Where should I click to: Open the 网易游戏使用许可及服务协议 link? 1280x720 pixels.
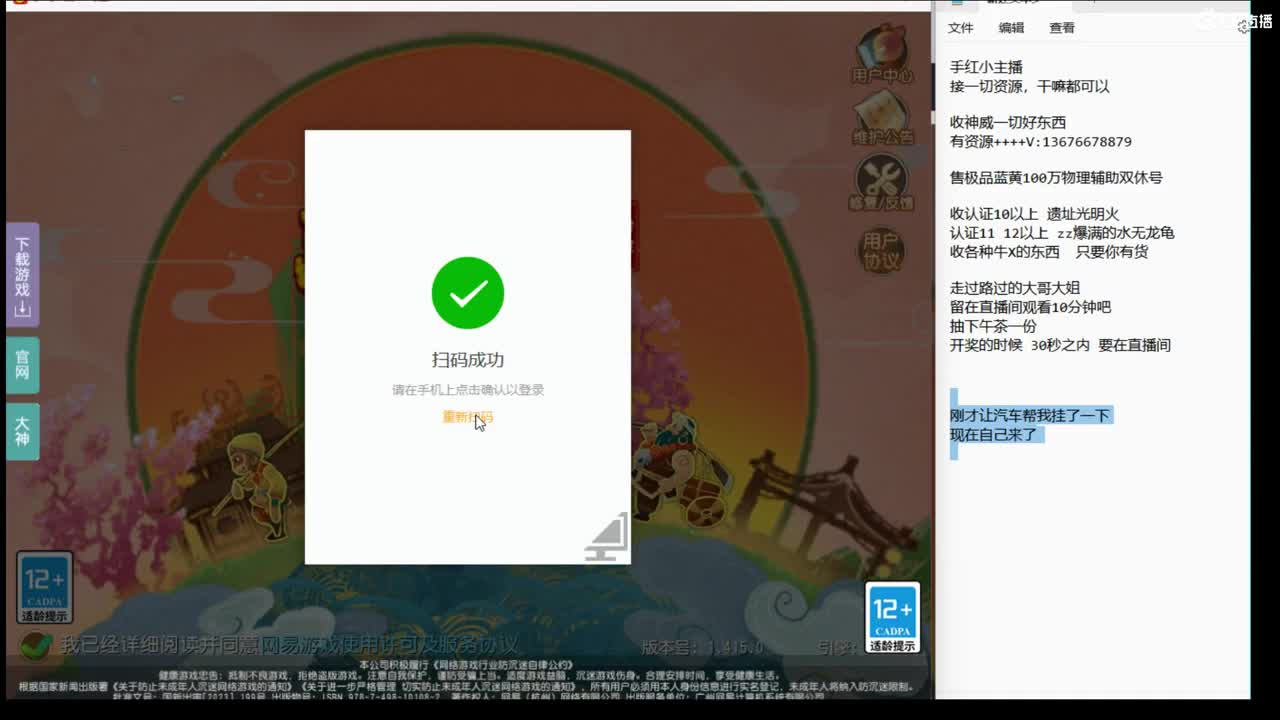click(x=389, y=645)
